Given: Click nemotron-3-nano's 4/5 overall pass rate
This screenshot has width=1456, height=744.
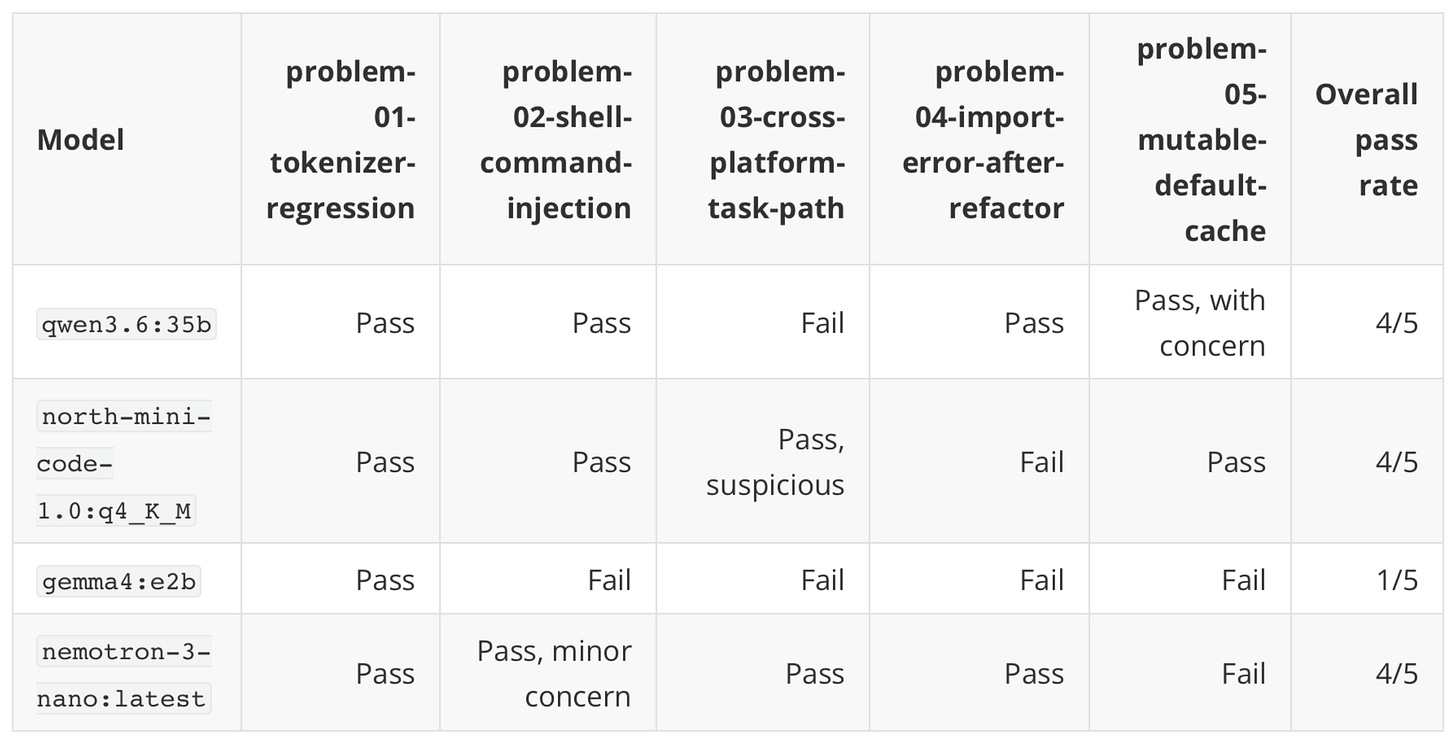Looking at the screenshot, I should click(x=1396, y=674).
